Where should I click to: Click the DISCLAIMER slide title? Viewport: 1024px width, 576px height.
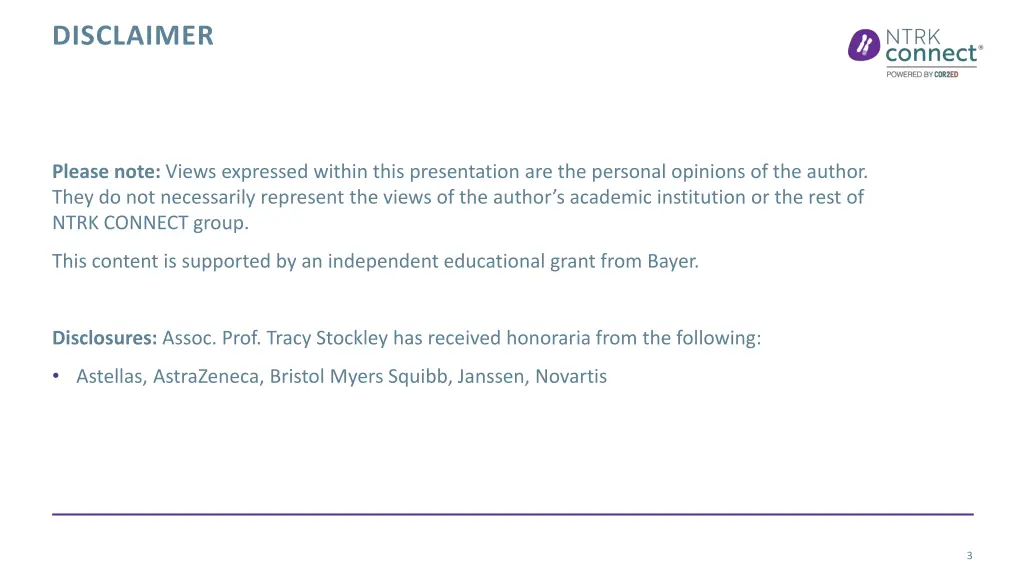133,36
